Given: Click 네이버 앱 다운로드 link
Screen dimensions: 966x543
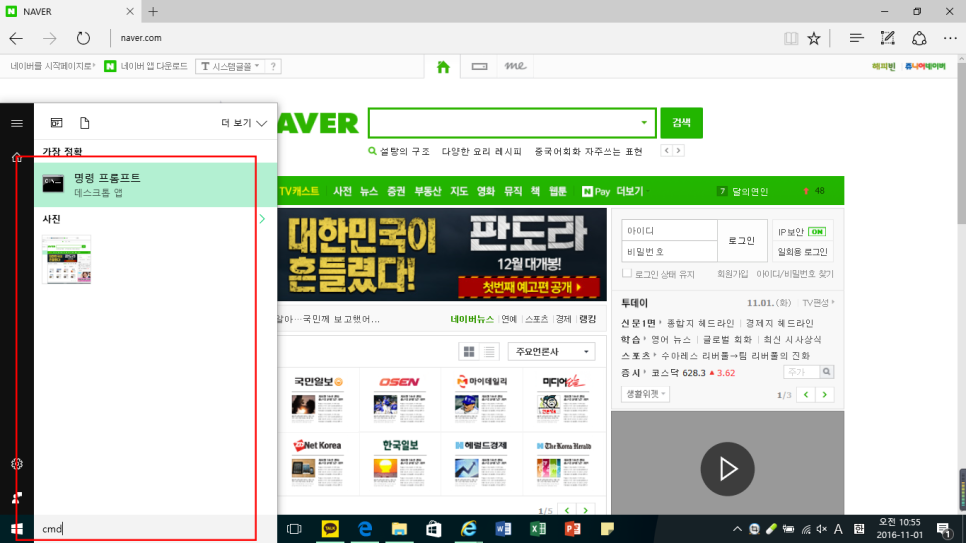Looking at the screenshot, I should click(146, 66).
